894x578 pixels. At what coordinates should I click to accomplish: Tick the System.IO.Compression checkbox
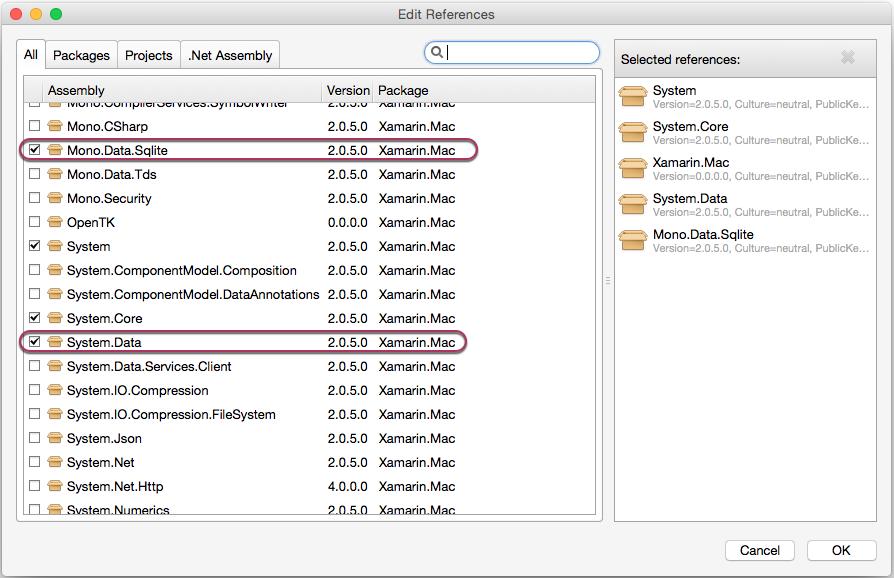tap(35, 389)
